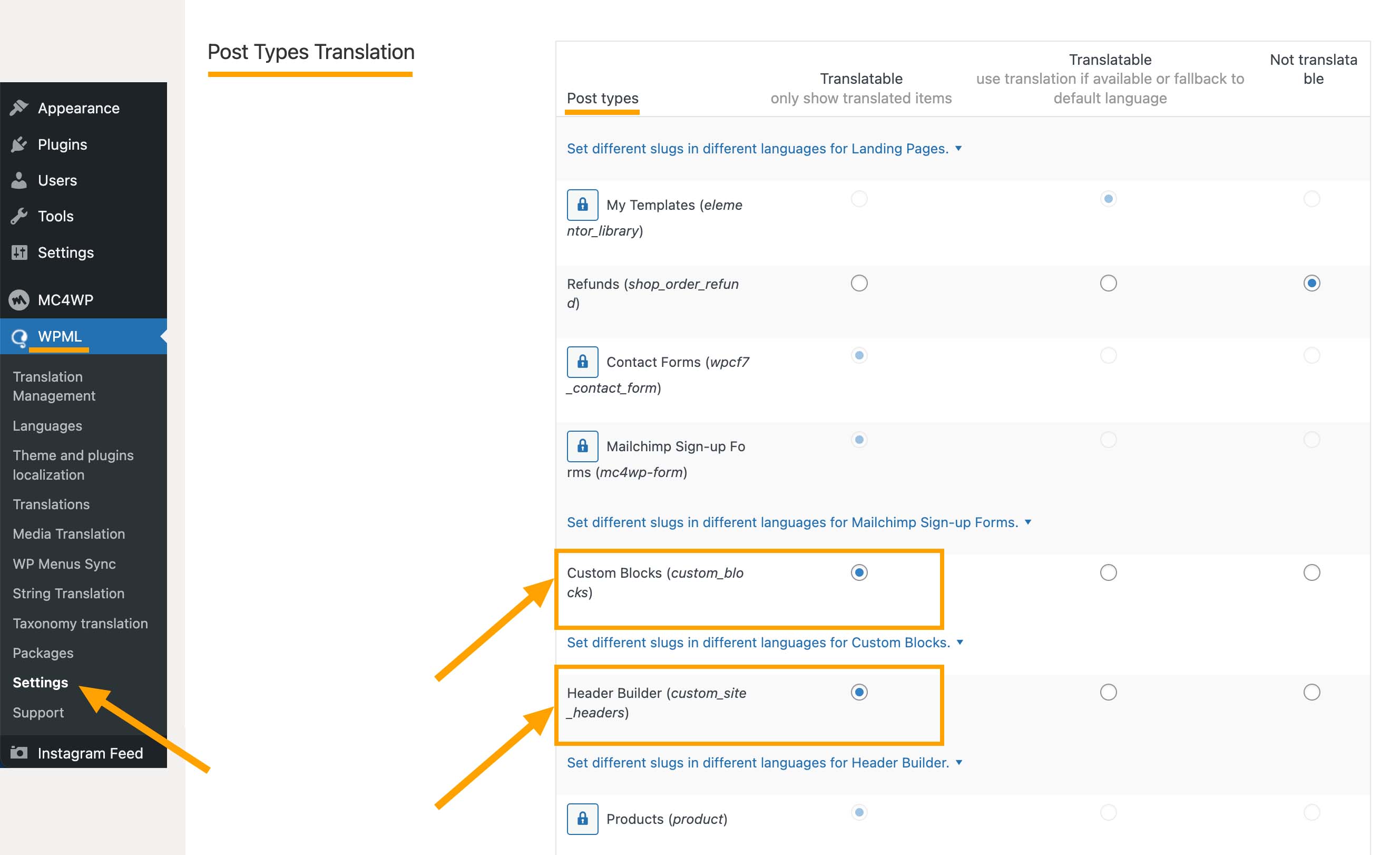Select Mailchimp Sign-up Forms Translatable radio
This screenshot has width=1400, height=855.
pos(859,439)
